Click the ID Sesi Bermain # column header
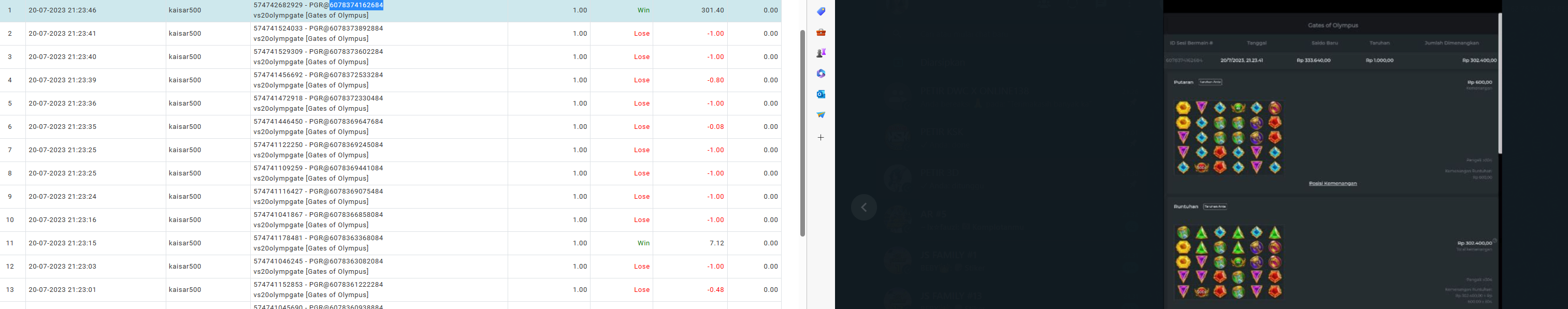This screenshot has width=1568, height=309. click(x=1191, y=43)
